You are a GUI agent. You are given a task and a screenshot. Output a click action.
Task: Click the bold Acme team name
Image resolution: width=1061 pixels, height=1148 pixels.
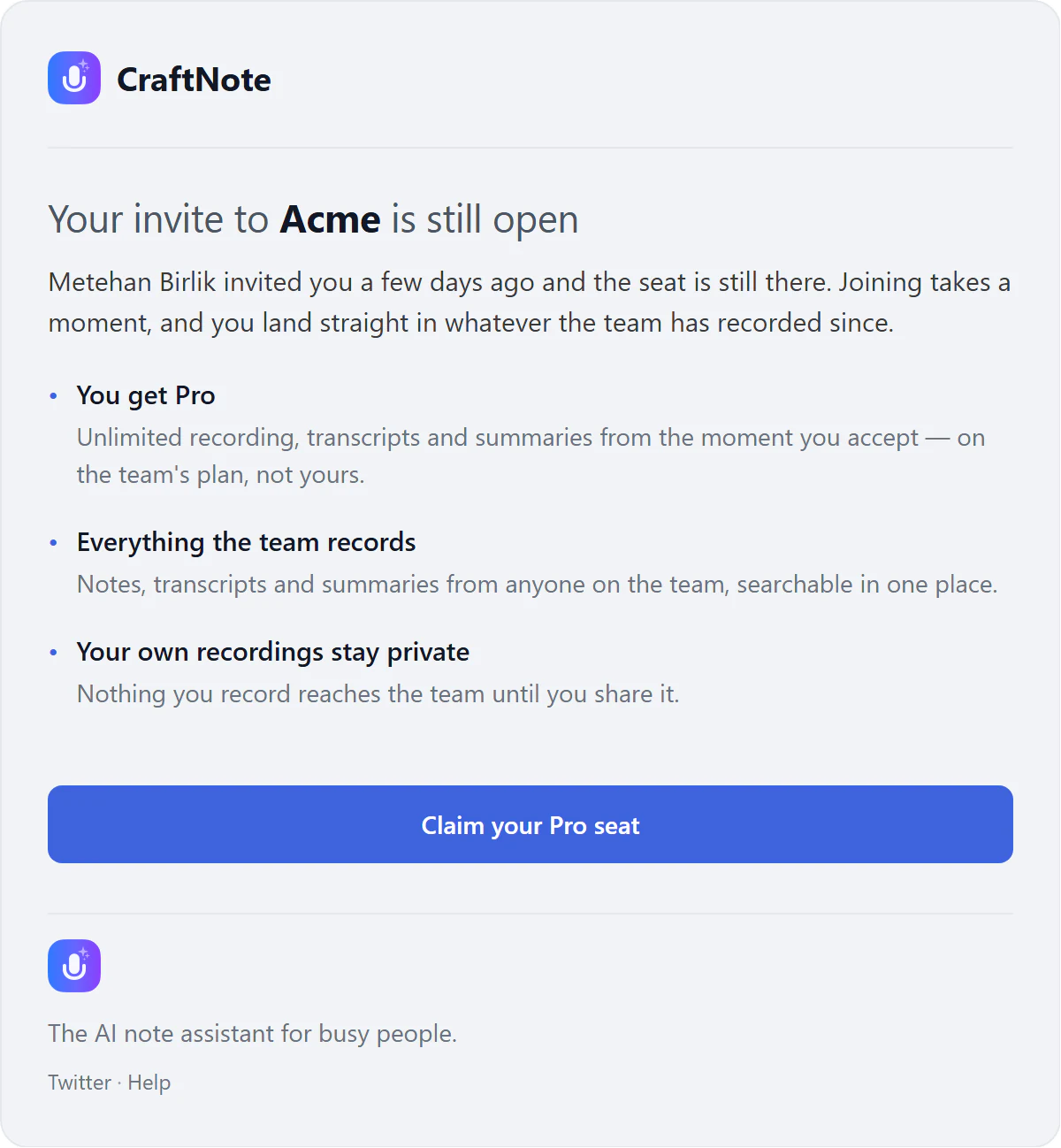331,219
